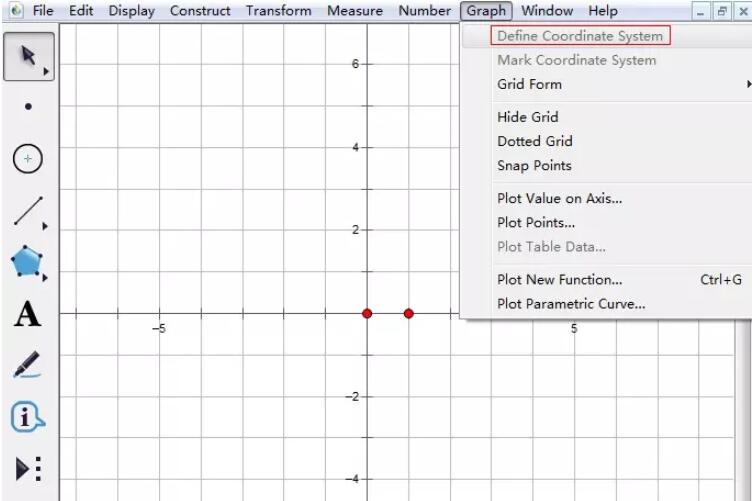Select the Arrow selection tool
This screenshot has width=752, height=501.
click(x=28, y=57)
